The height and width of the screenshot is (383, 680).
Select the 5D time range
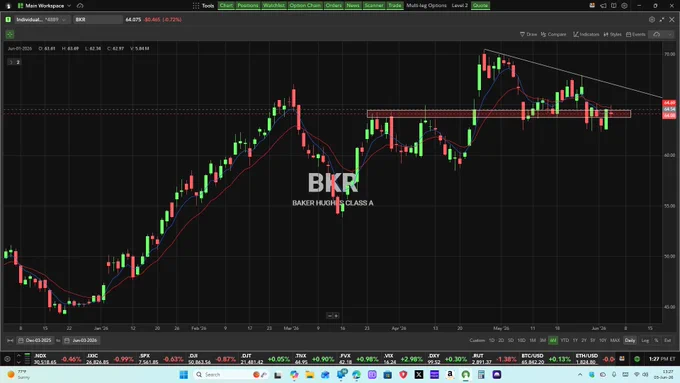(x=511, y=340)
